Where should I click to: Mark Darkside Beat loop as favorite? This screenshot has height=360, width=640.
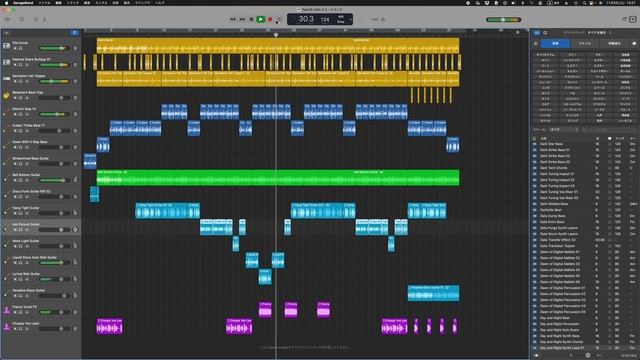(609, 210)
